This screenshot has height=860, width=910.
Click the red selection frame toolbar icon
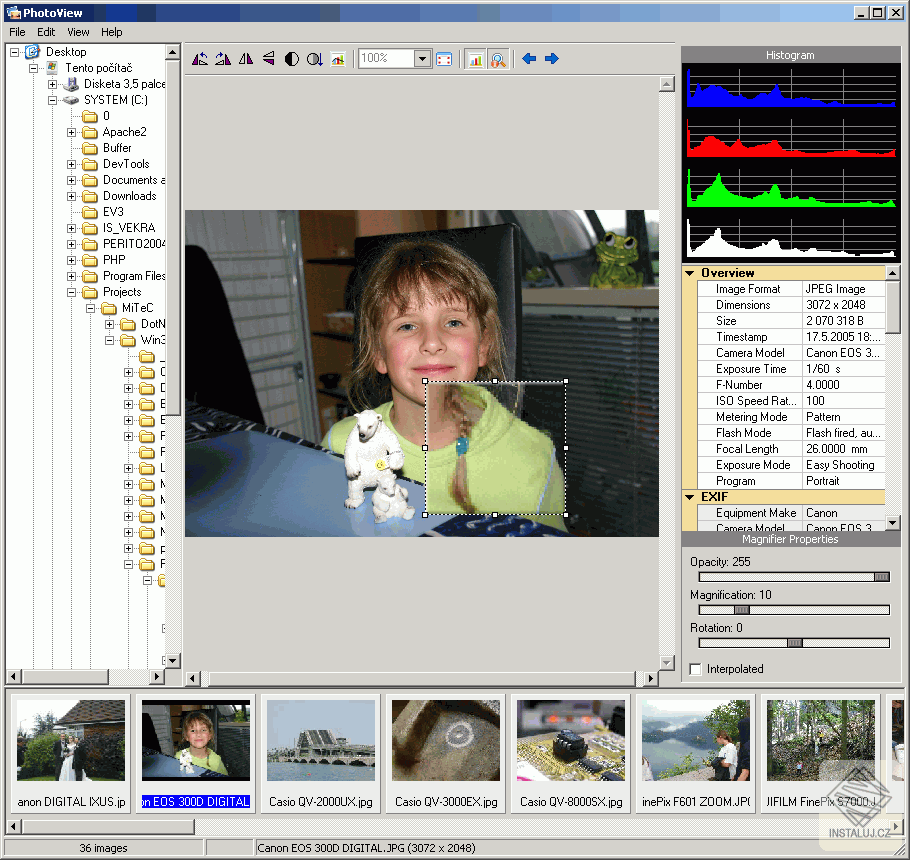point(446,59)
